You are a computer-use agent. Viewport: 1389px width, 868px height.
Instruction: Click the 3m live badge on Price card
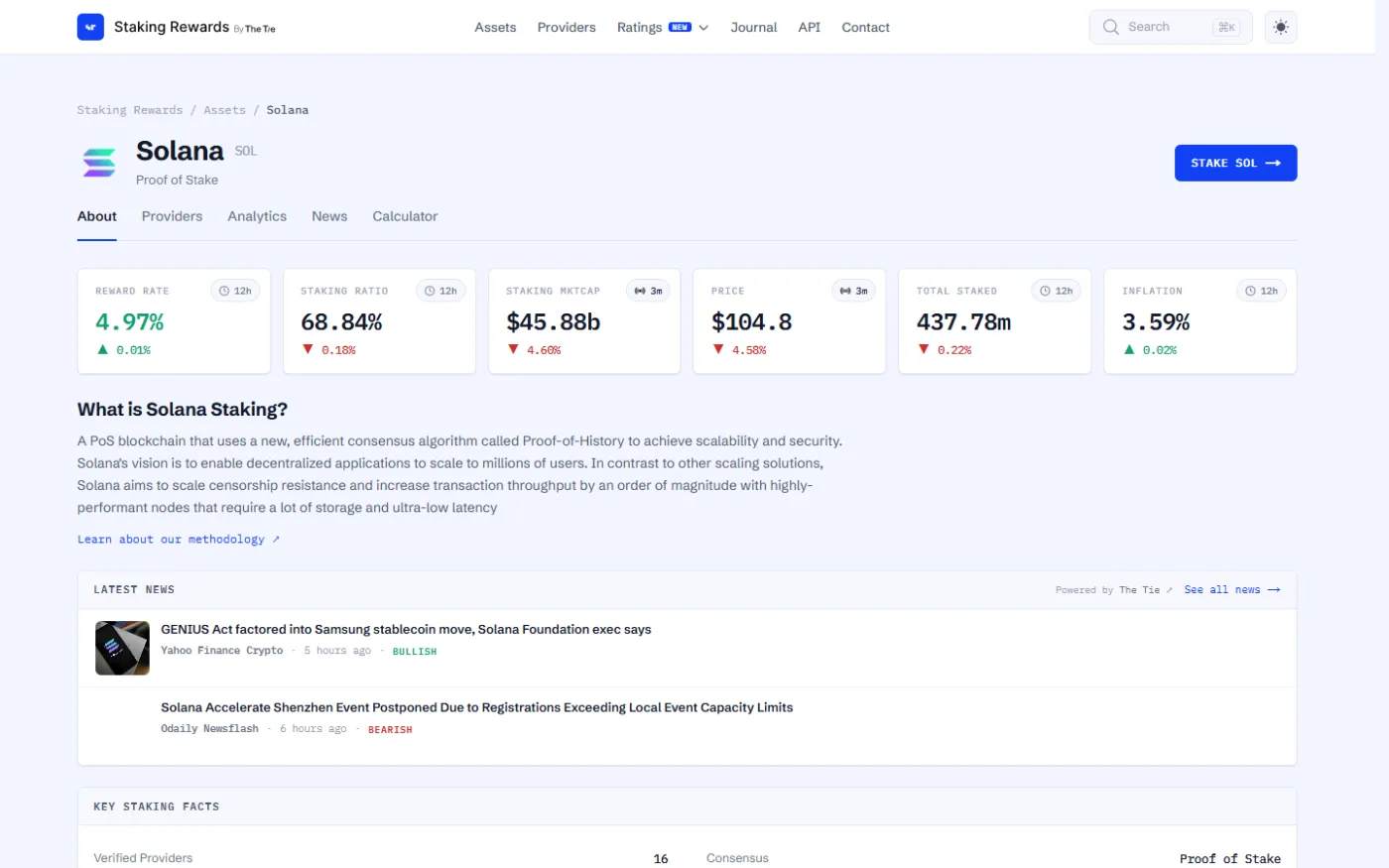[853, 291]
